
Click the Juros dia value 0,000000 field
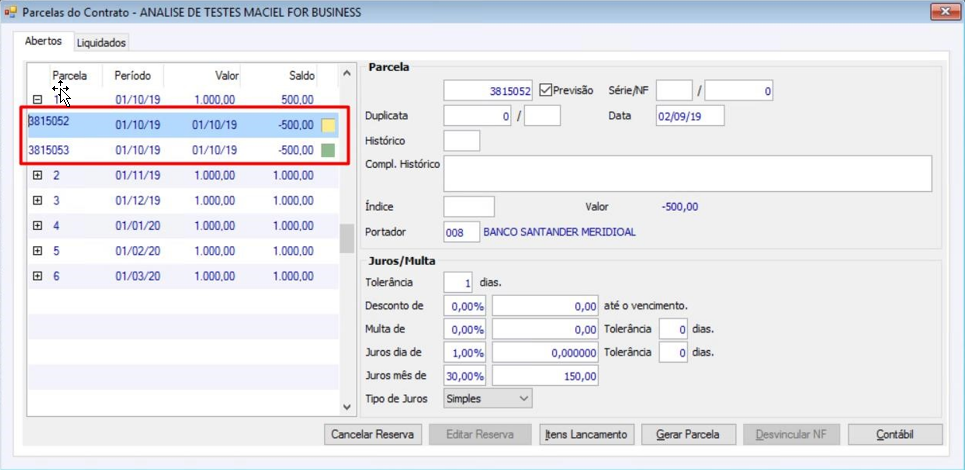(545, 353)
